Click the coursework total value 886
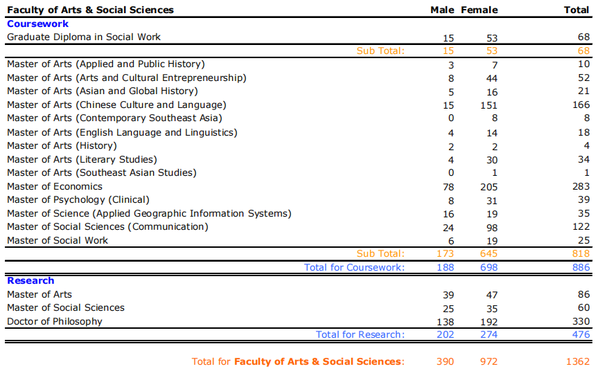The image size is (600, 371). click(x=581, y=267)
